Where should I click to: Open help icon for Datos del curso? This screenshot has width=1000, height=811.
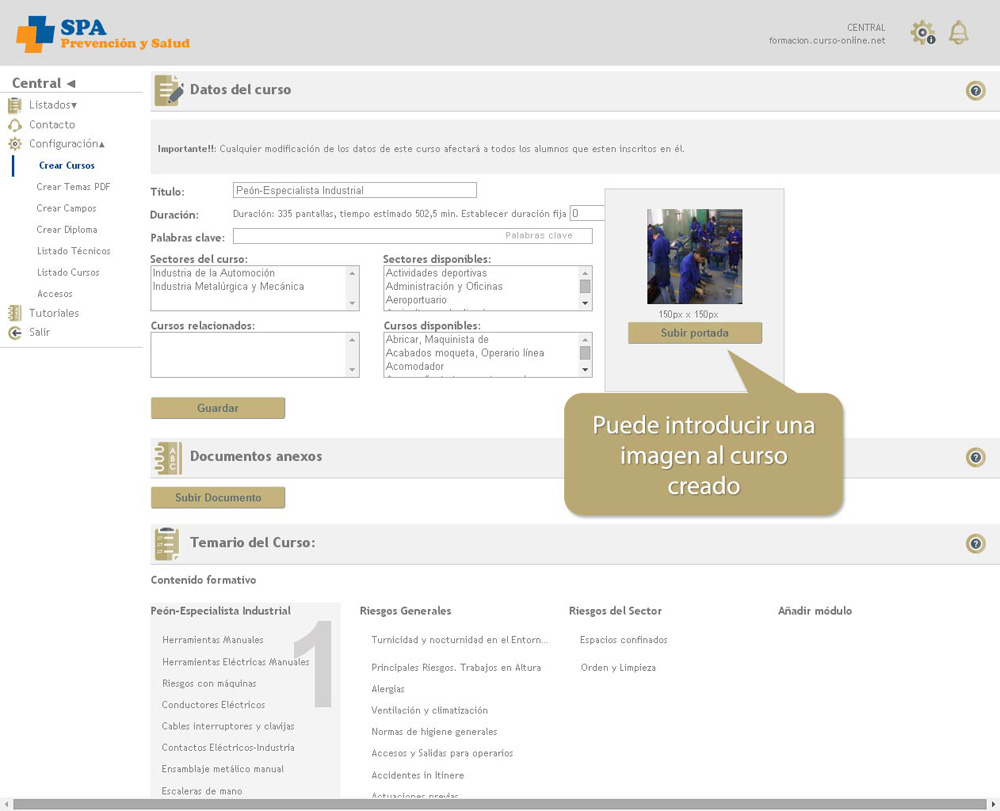975,91
